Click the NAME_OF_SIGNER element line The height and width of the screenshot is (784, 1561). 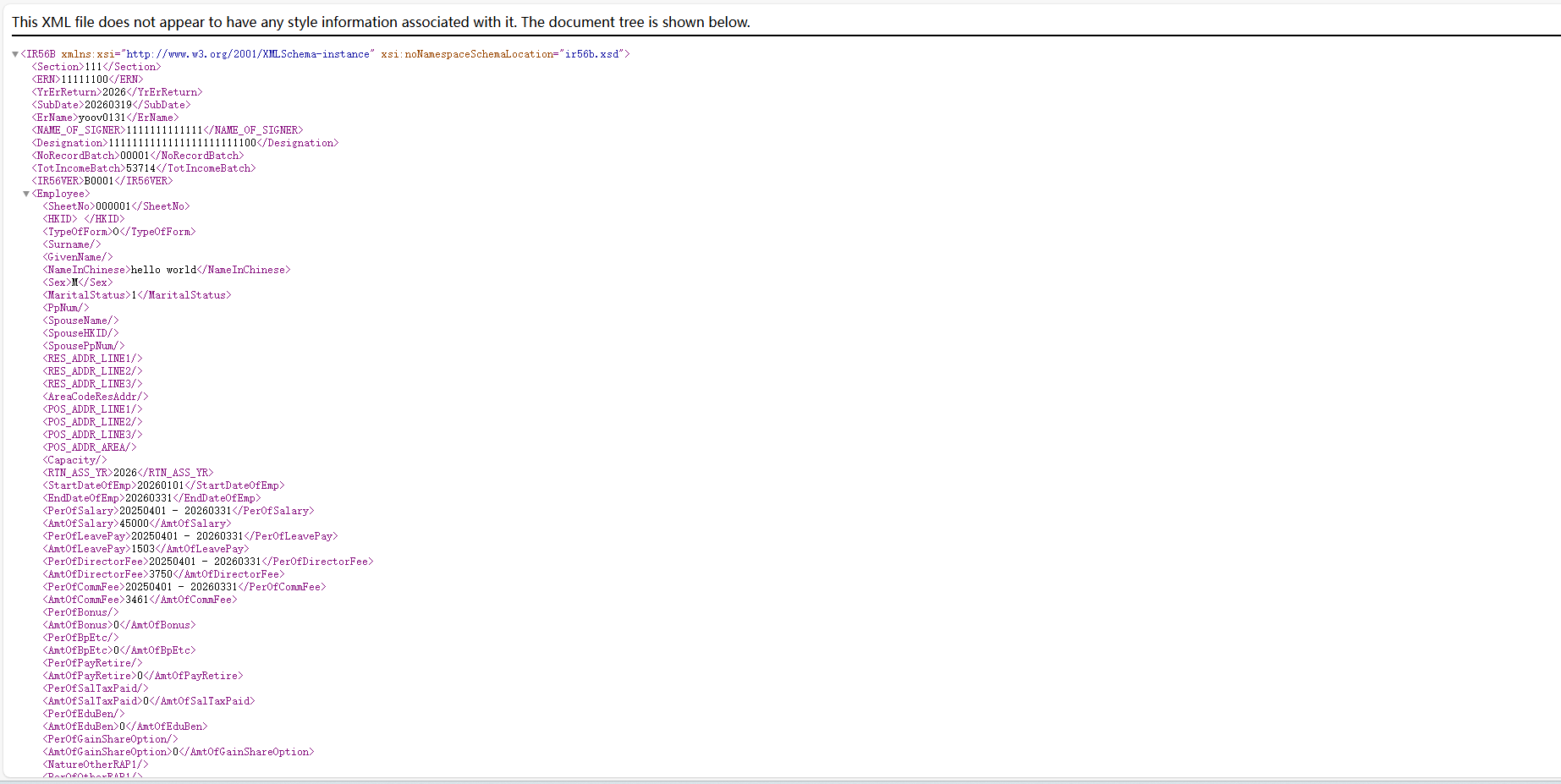(x=167, y=130)
